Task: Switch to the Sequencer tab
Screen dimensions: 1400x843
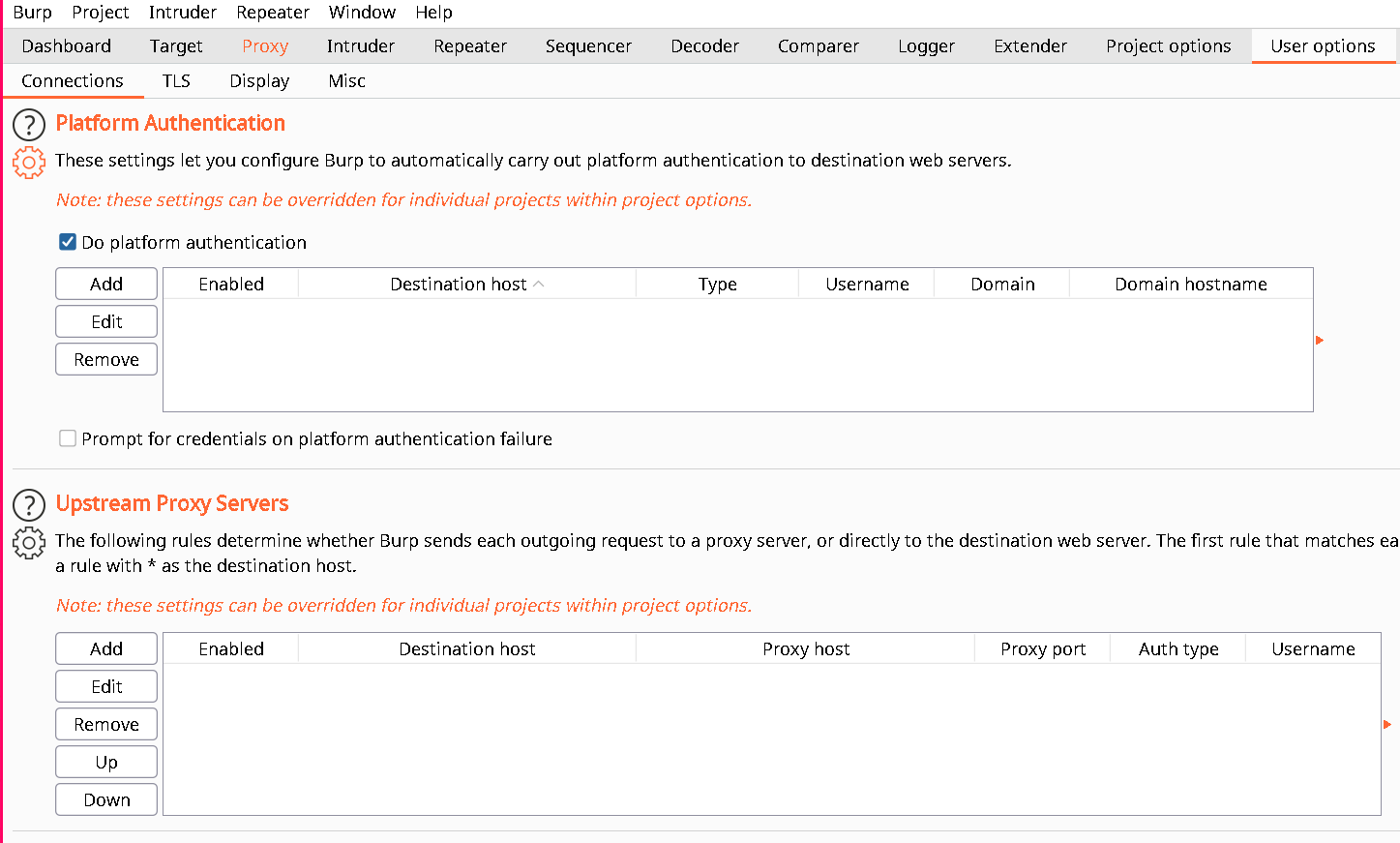Action: (x=588, y=45)
